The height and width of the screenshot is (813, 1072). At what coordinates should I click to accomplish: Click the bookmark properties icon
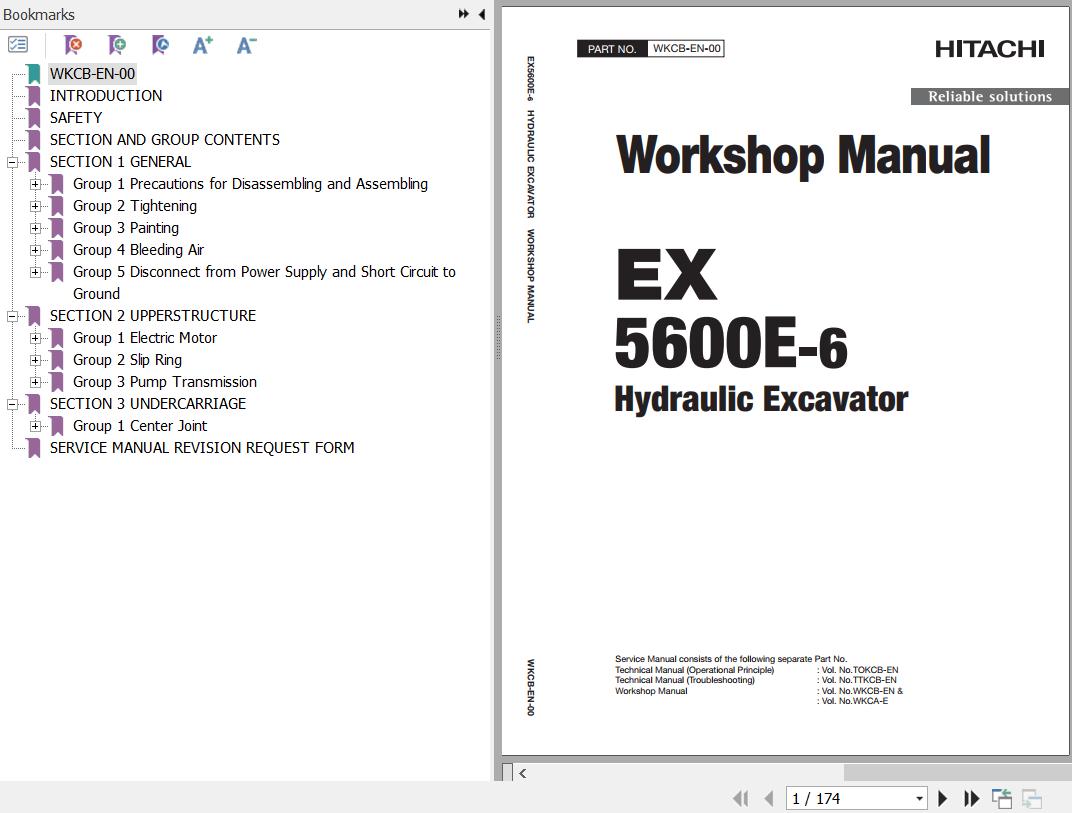point(161,45)
